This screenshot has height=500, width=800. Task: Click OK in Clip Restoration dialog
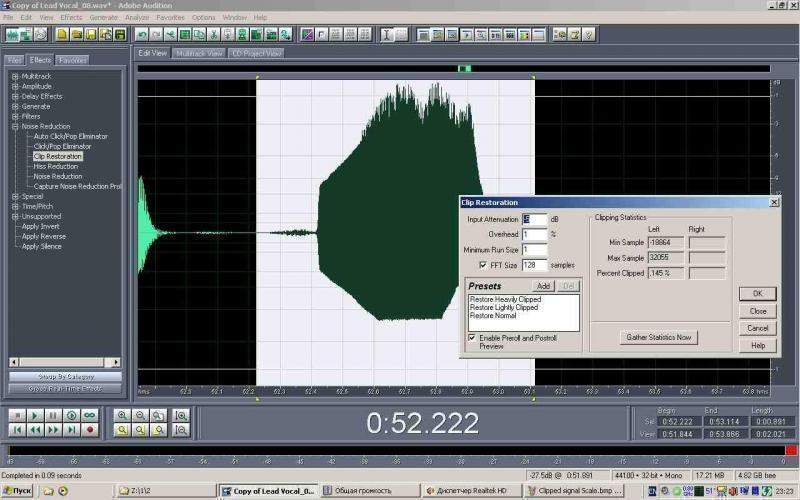tap(757, 294)
